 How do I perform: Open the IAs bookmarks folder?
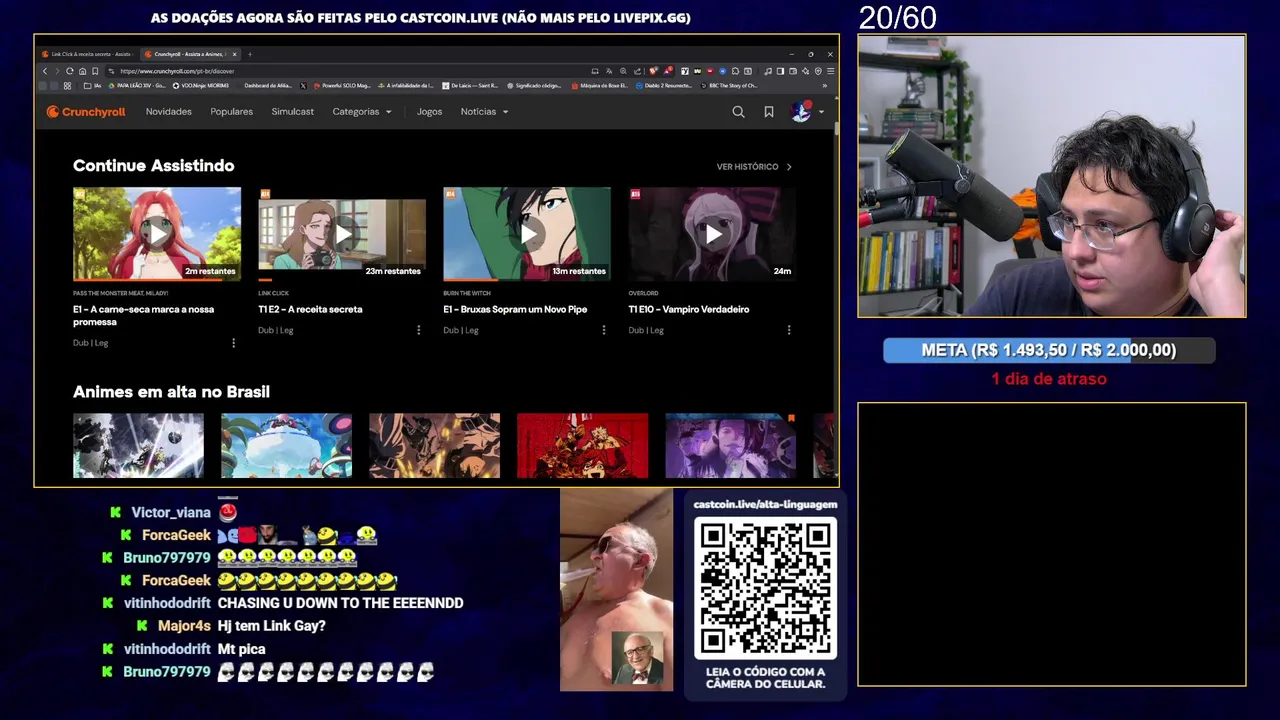pyautogui.click(x=92, y=86)
